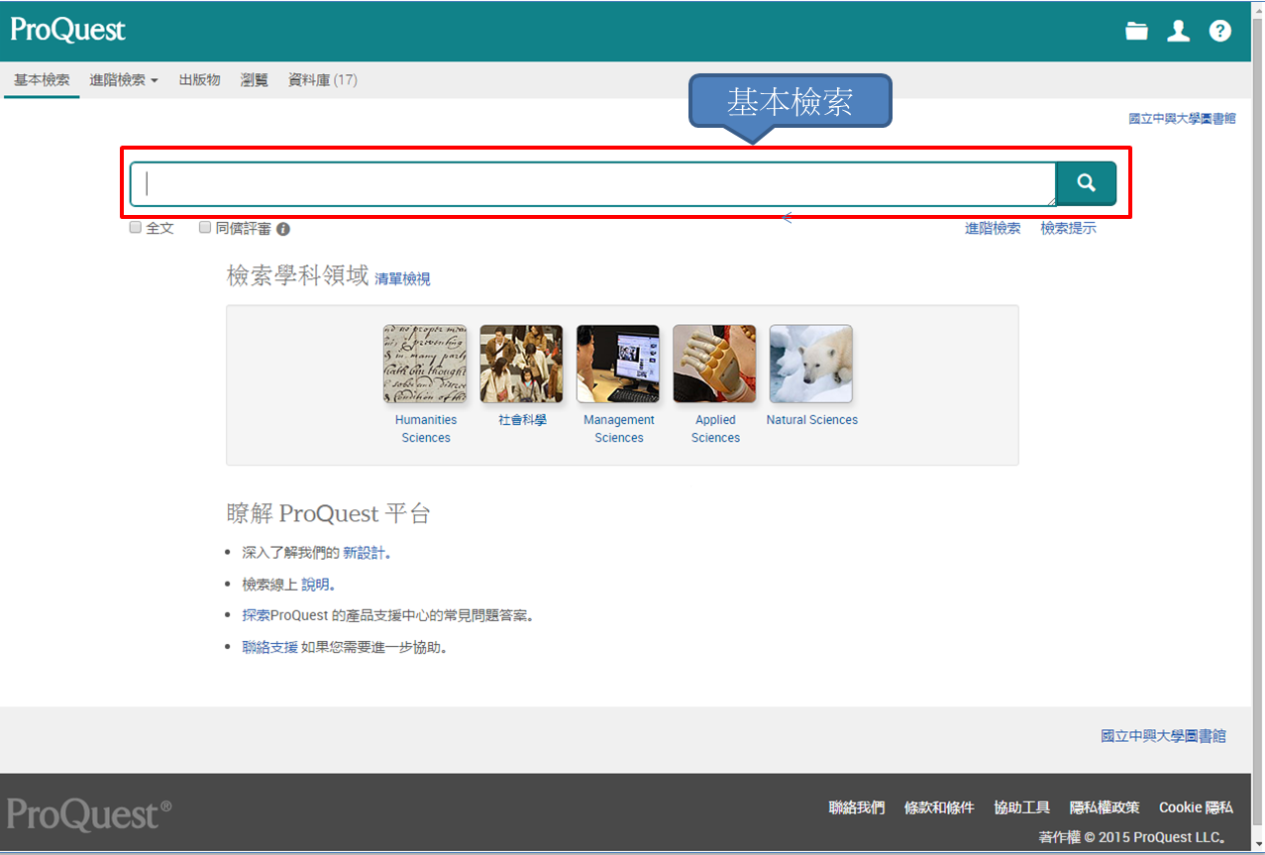Screen dimensions: 1265x855
Task: Select Natural Sciences polar bear thumbnail
Action: tap(811, 364)
